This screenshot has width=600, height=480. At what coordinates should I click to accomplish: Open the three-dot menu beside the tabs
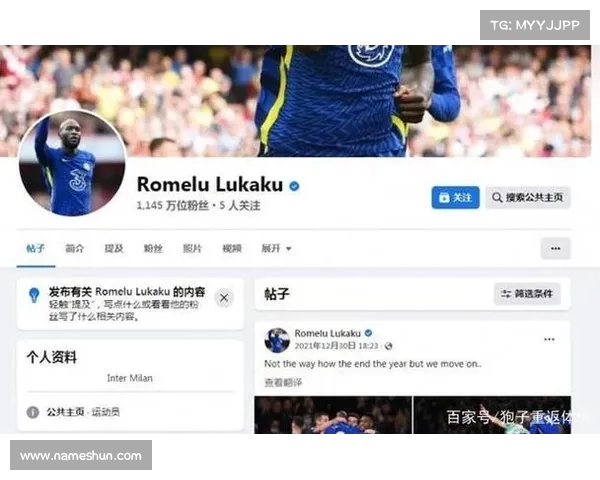556,248
